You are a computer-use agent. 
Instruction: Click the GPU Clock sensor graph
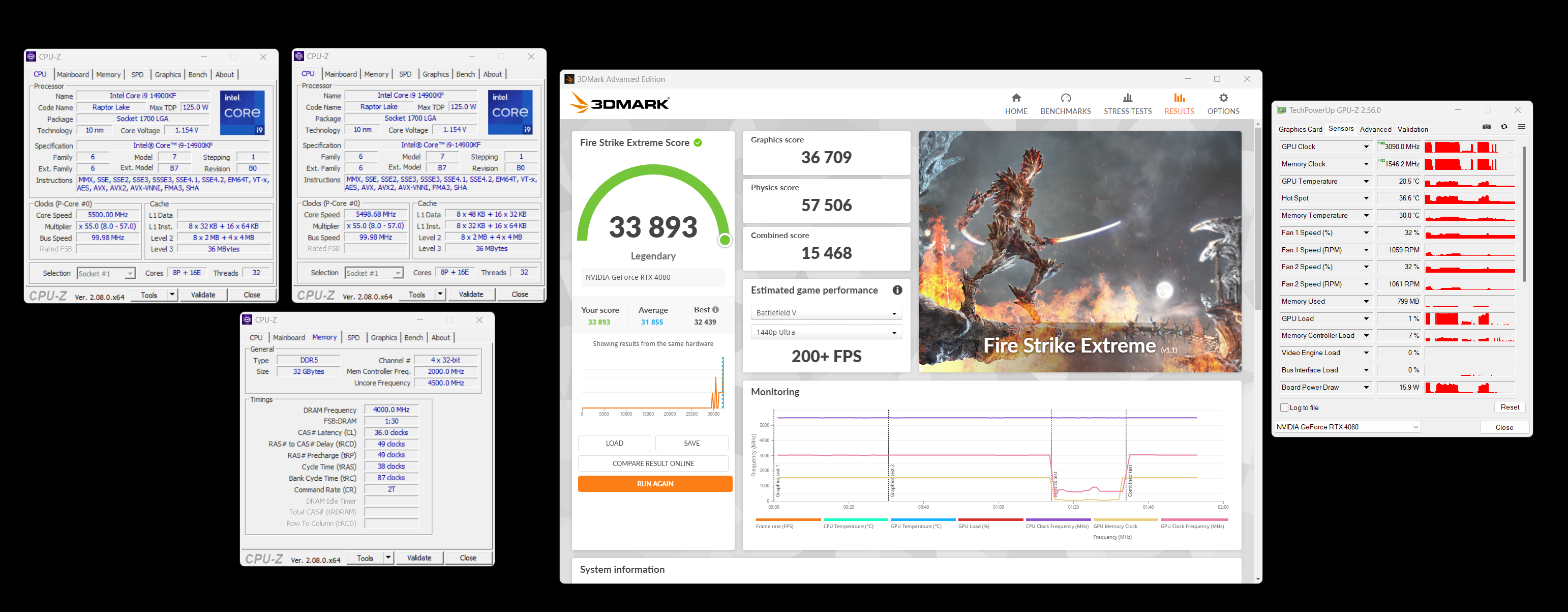tap(1469, 147)
